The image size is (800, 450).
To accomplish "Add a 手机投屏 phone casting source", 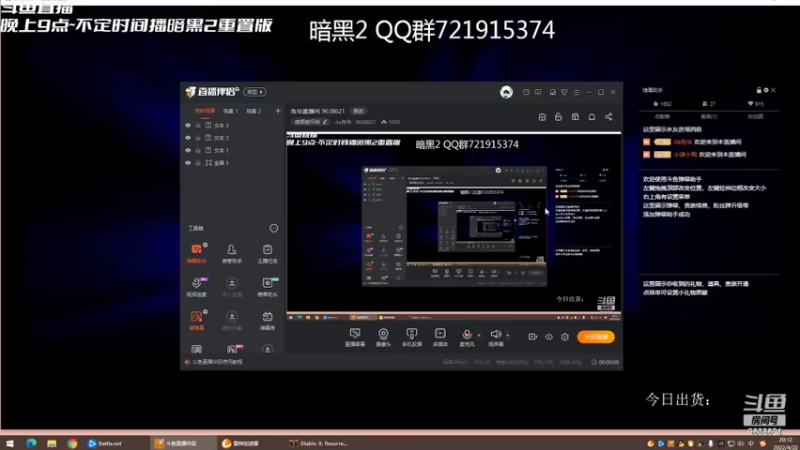I will click(412, 337).
